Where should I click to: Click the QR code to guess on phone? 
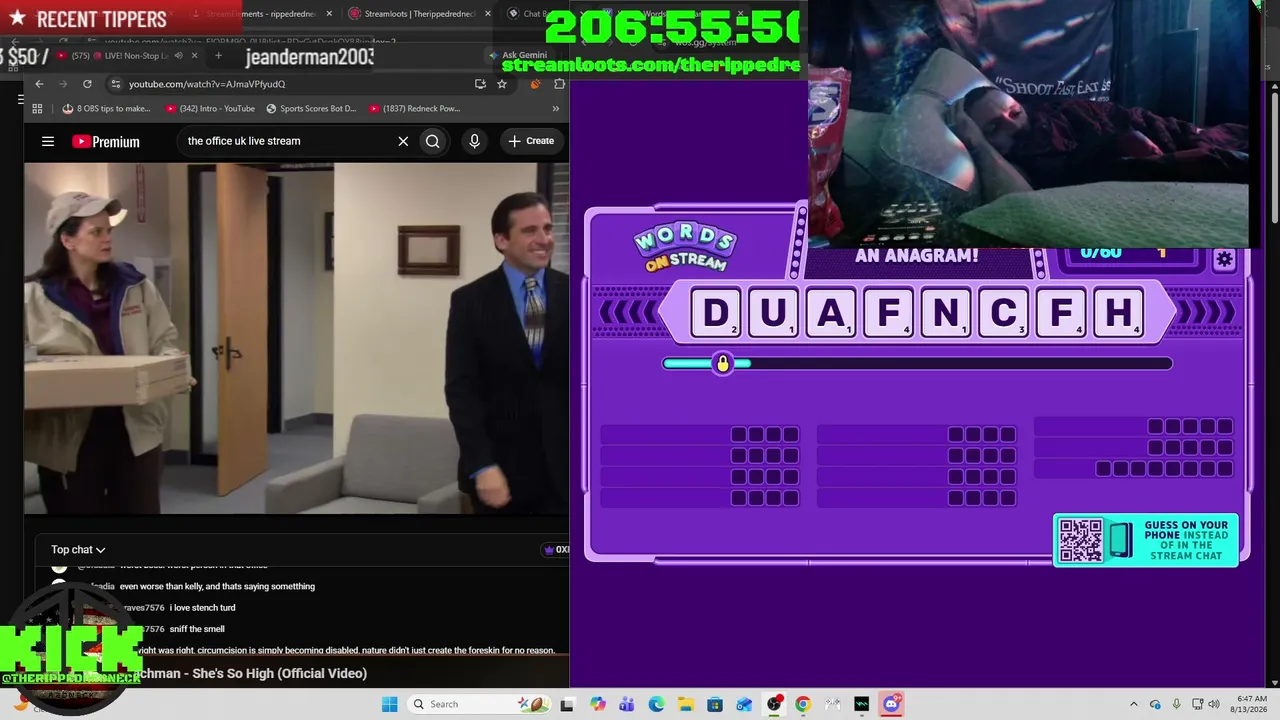tap(1081, 540)
